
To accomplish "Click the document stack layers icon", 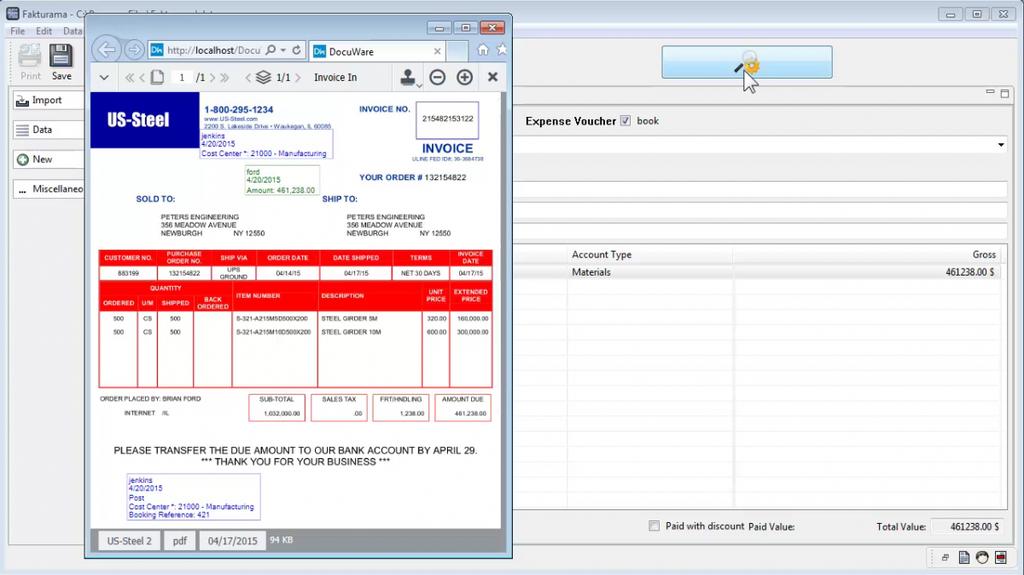I will (x=263, y=77).
